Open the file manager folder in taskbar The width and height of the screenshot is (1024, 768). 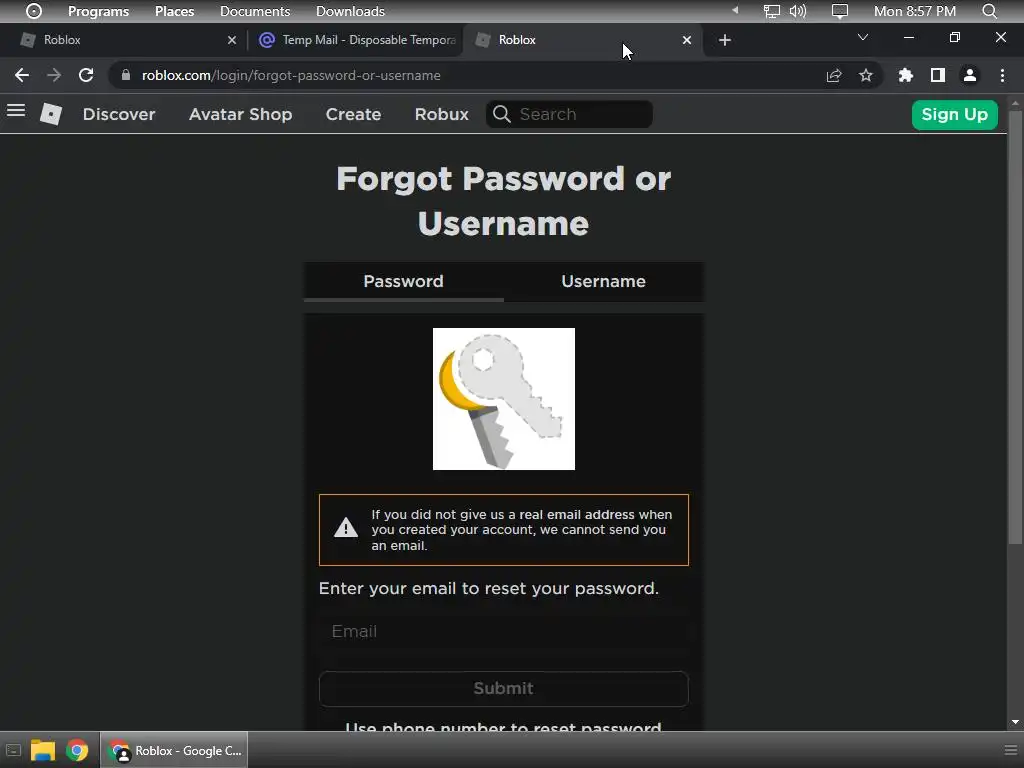click(42, 750)
